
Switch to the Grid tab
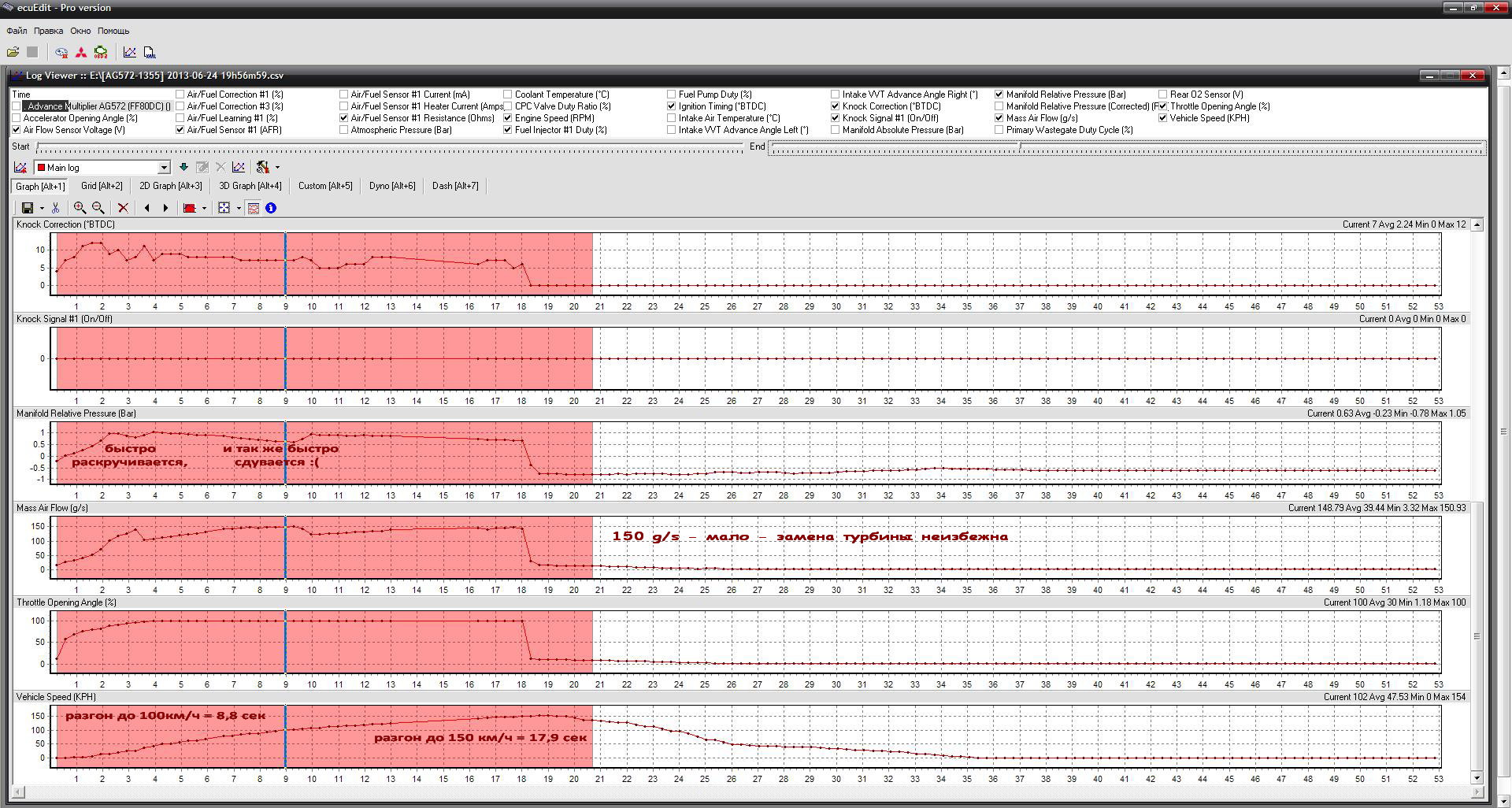(x=102, y=186)
